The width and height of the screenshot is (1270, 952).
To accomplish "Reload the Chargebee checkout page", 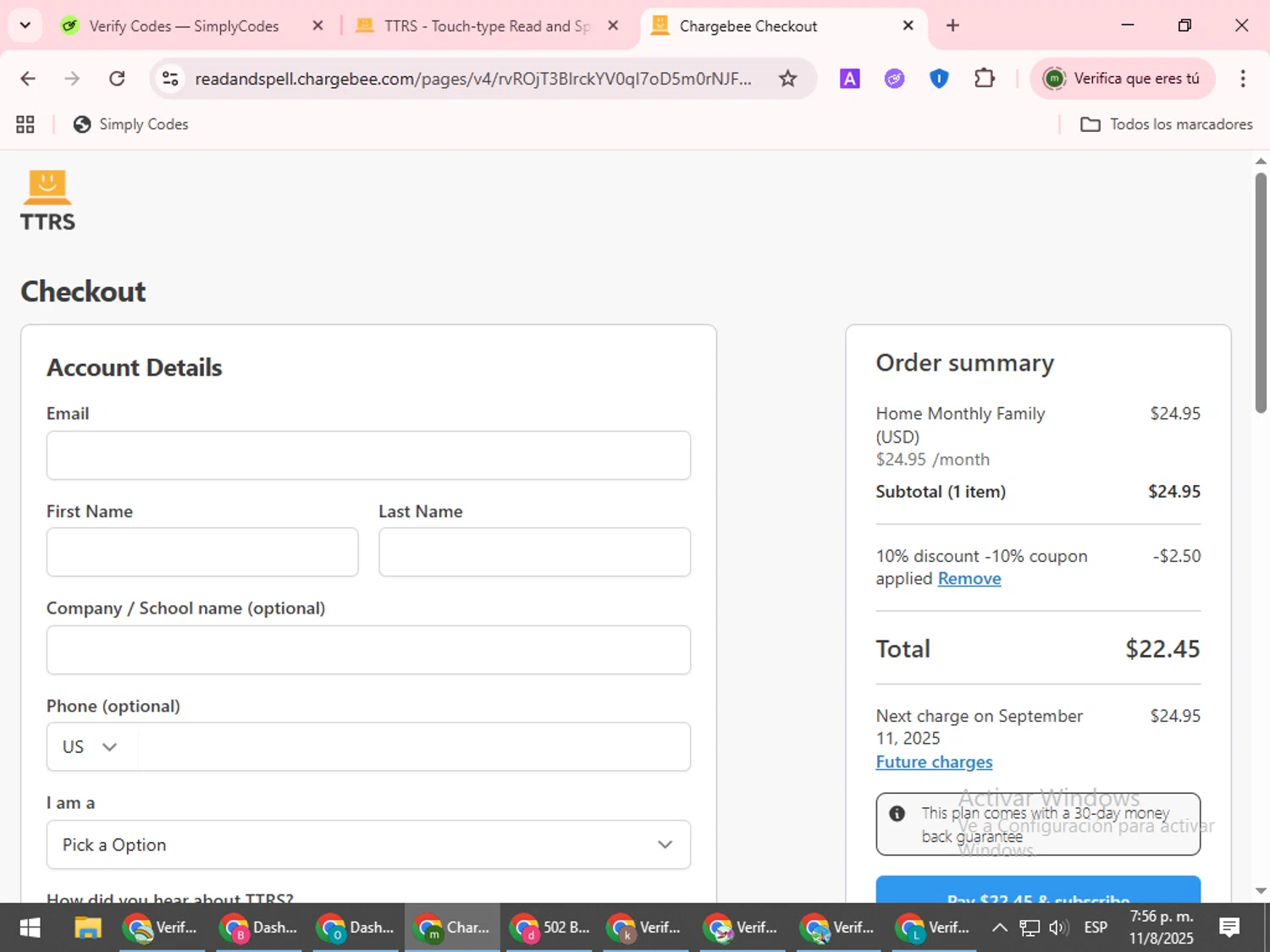I will tap(117, 79).
